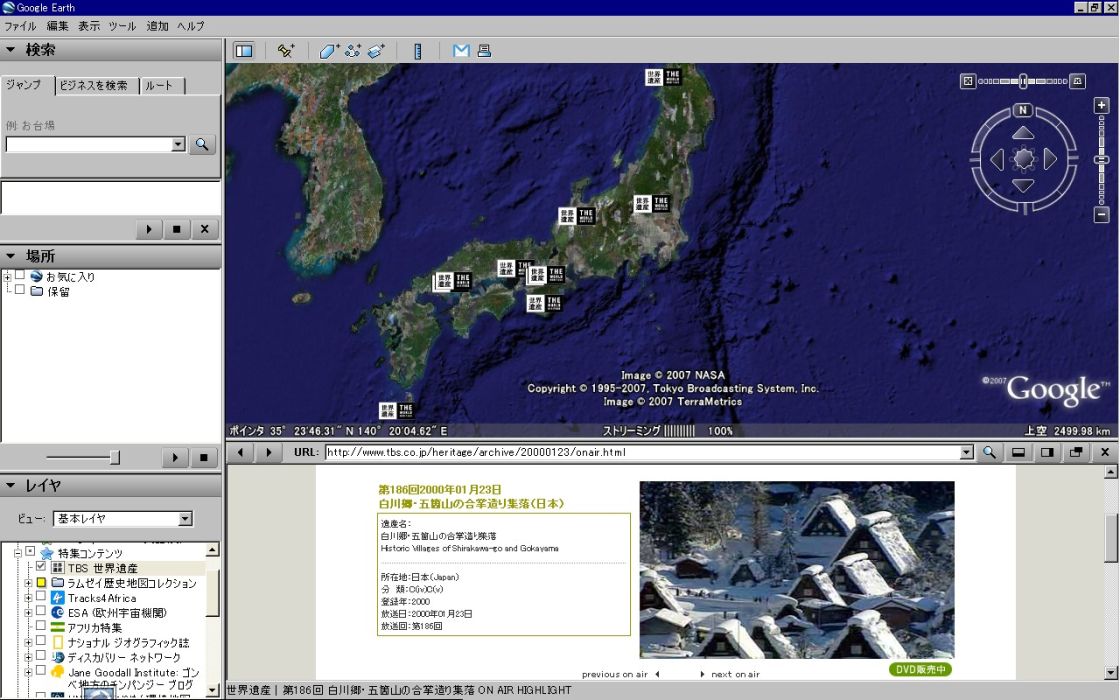Check the ナショナル ジオグラフィック誌 layer
Image resolution: width=1120 pixels, height=700 pixels.
pos(41,641)
